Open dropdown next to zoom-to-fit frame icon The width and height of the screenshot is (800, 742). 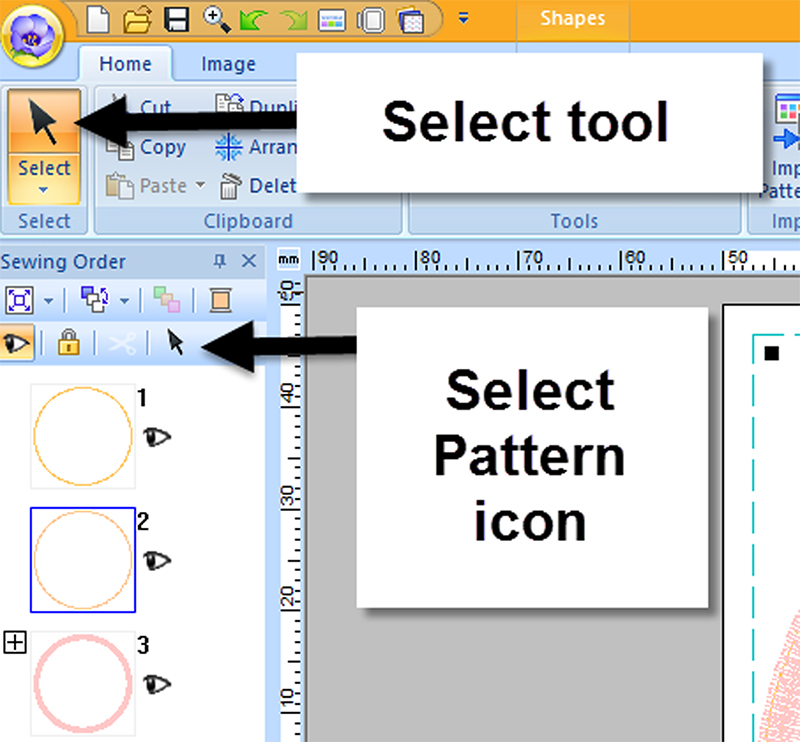click(x=48, y=299)
